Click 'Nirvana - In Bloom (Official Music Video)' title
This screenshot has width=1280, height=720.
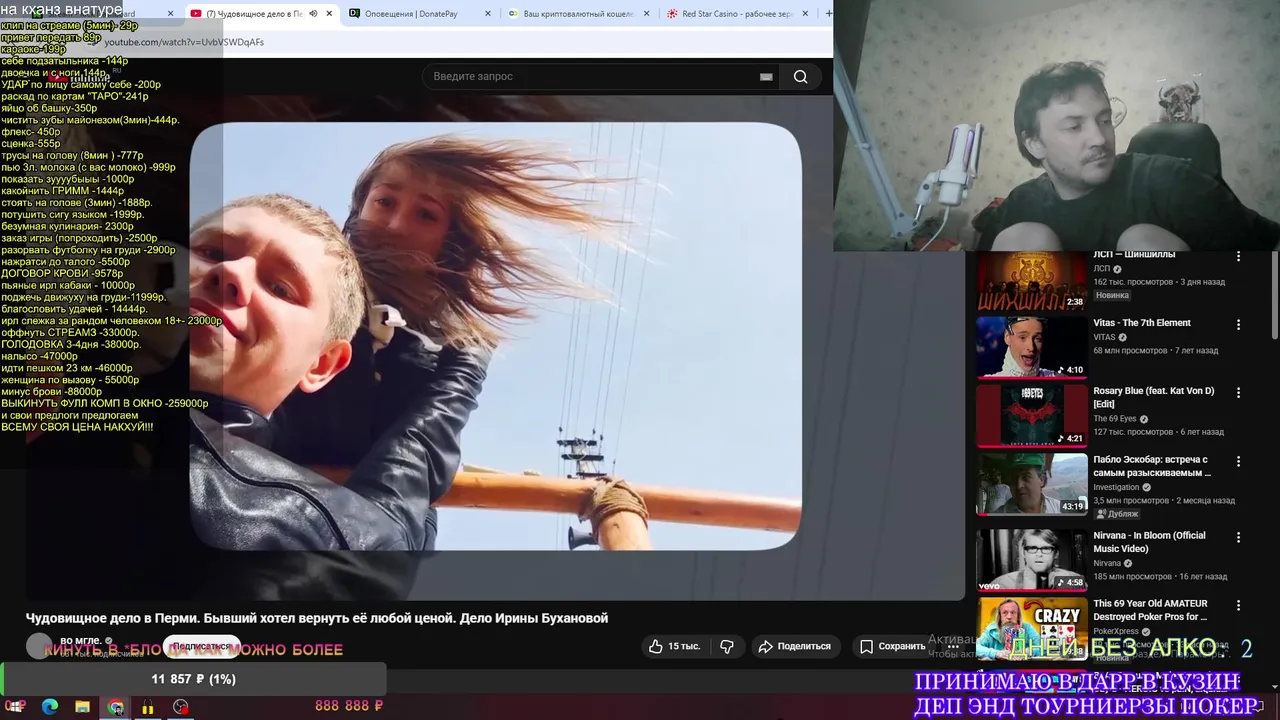point(1149,541)
